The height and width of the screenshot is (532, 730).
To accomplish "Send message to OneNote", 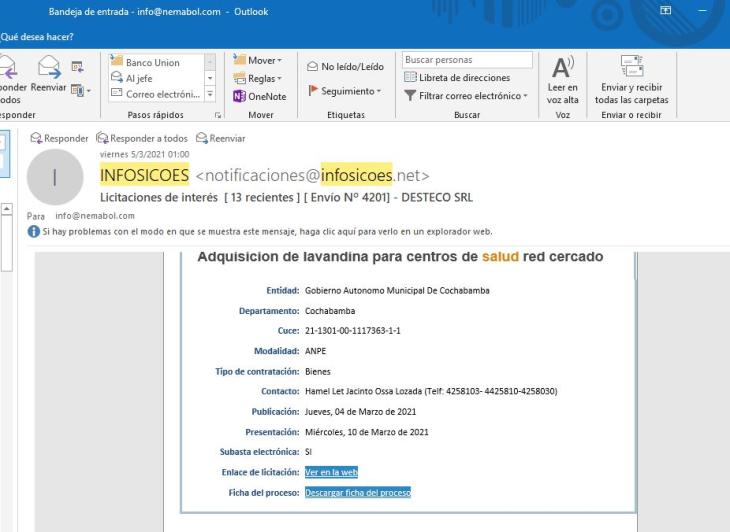I will 260,96.
